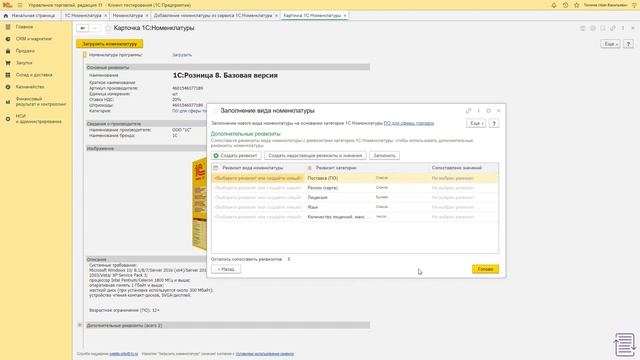Viewport: 640px width, 360px height.
Task: Open the settings icon right of the user name
Action: pos(635,5)
